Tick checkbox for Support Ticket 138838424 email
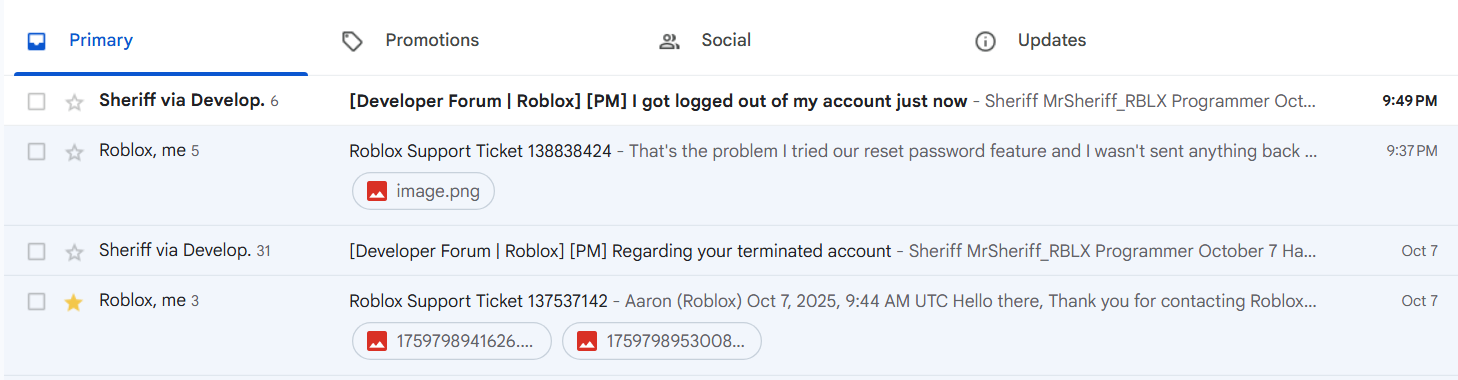1458x380 pixels. pos(37,151)
